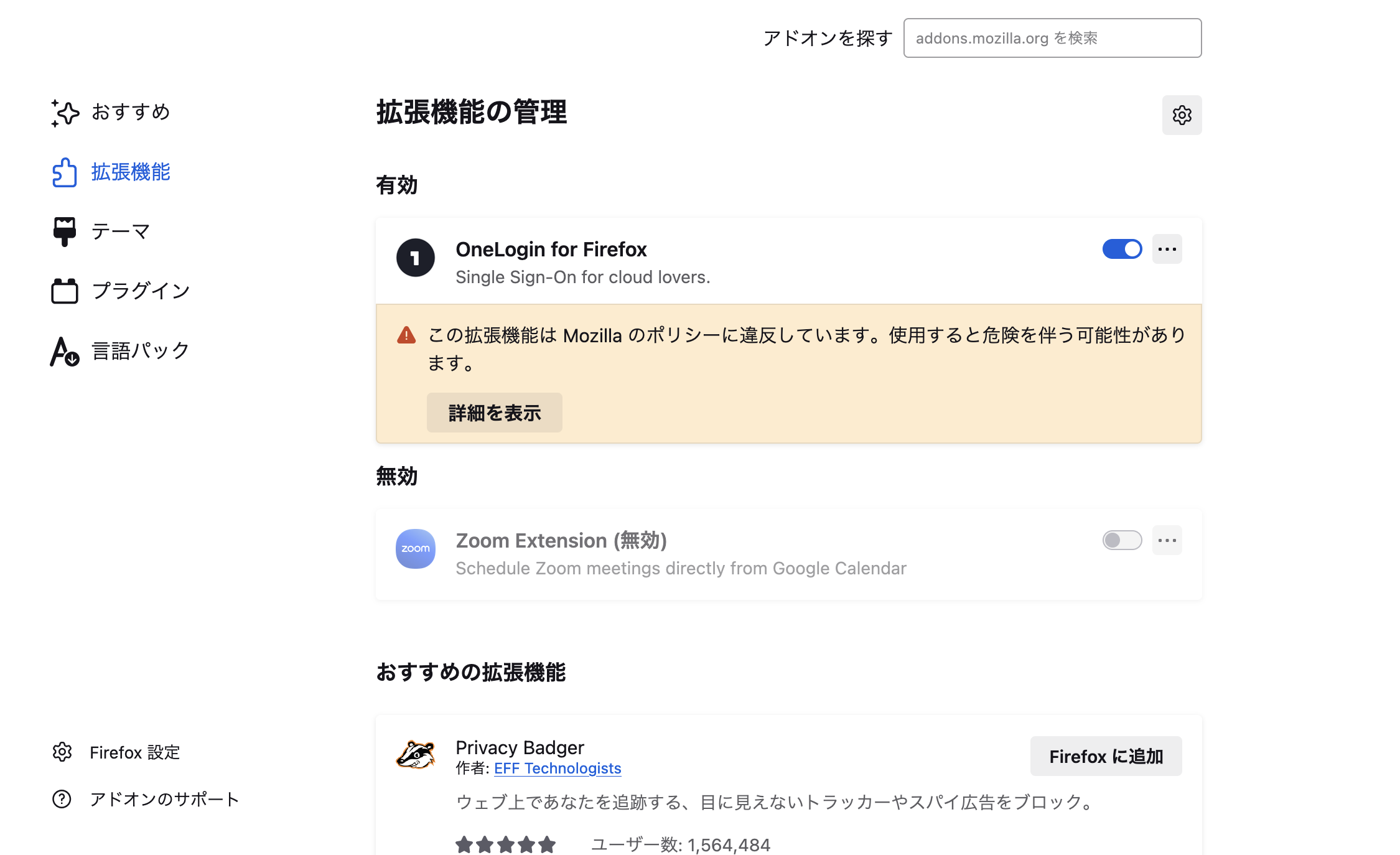The image size is (1400, 855).
Task: Click the gear icon beside Firefox 設定
Action: [62, 752]
